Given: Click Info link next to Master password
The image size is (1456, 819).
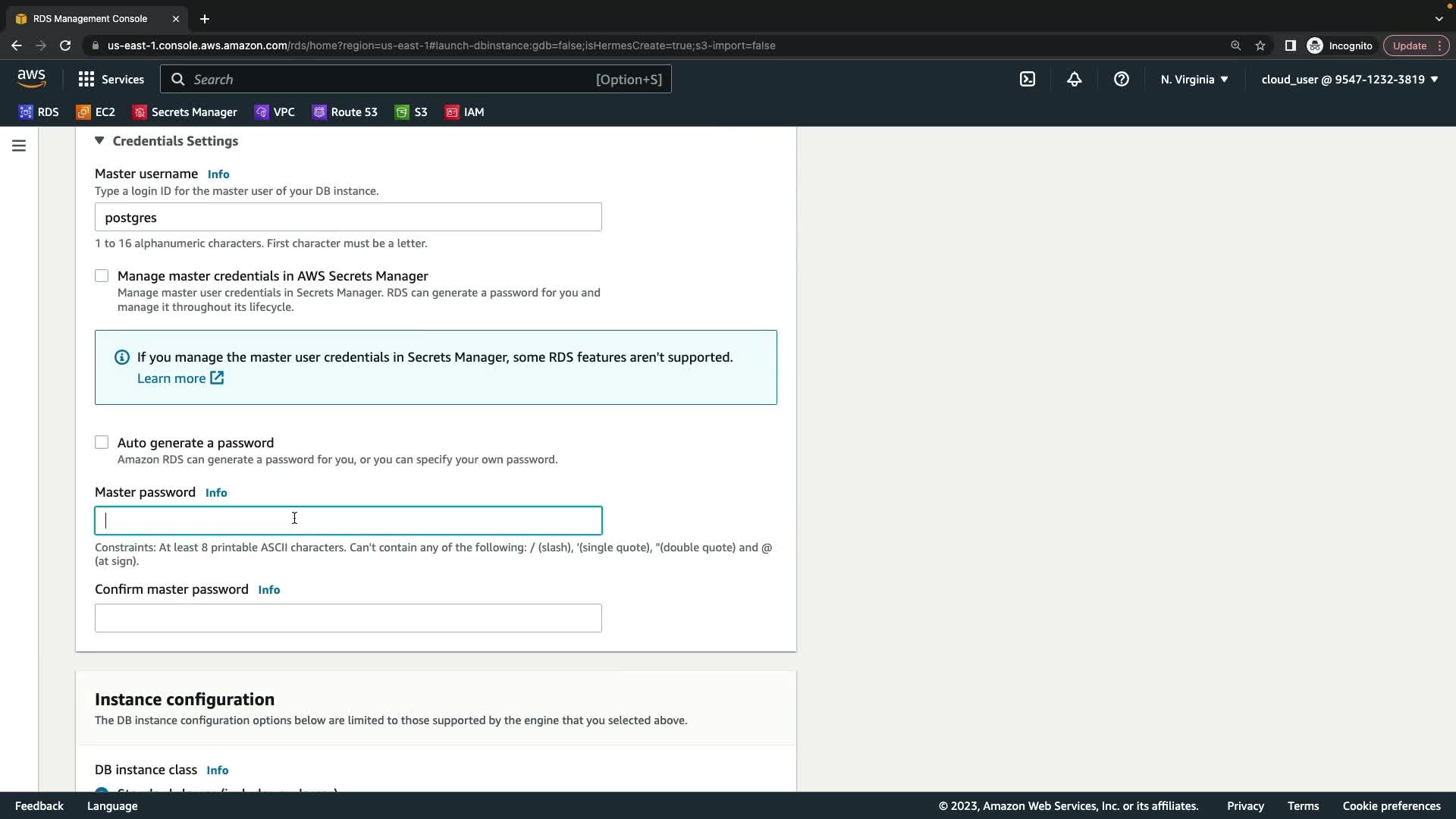Looking at the screenshot, I should (216, 493).
